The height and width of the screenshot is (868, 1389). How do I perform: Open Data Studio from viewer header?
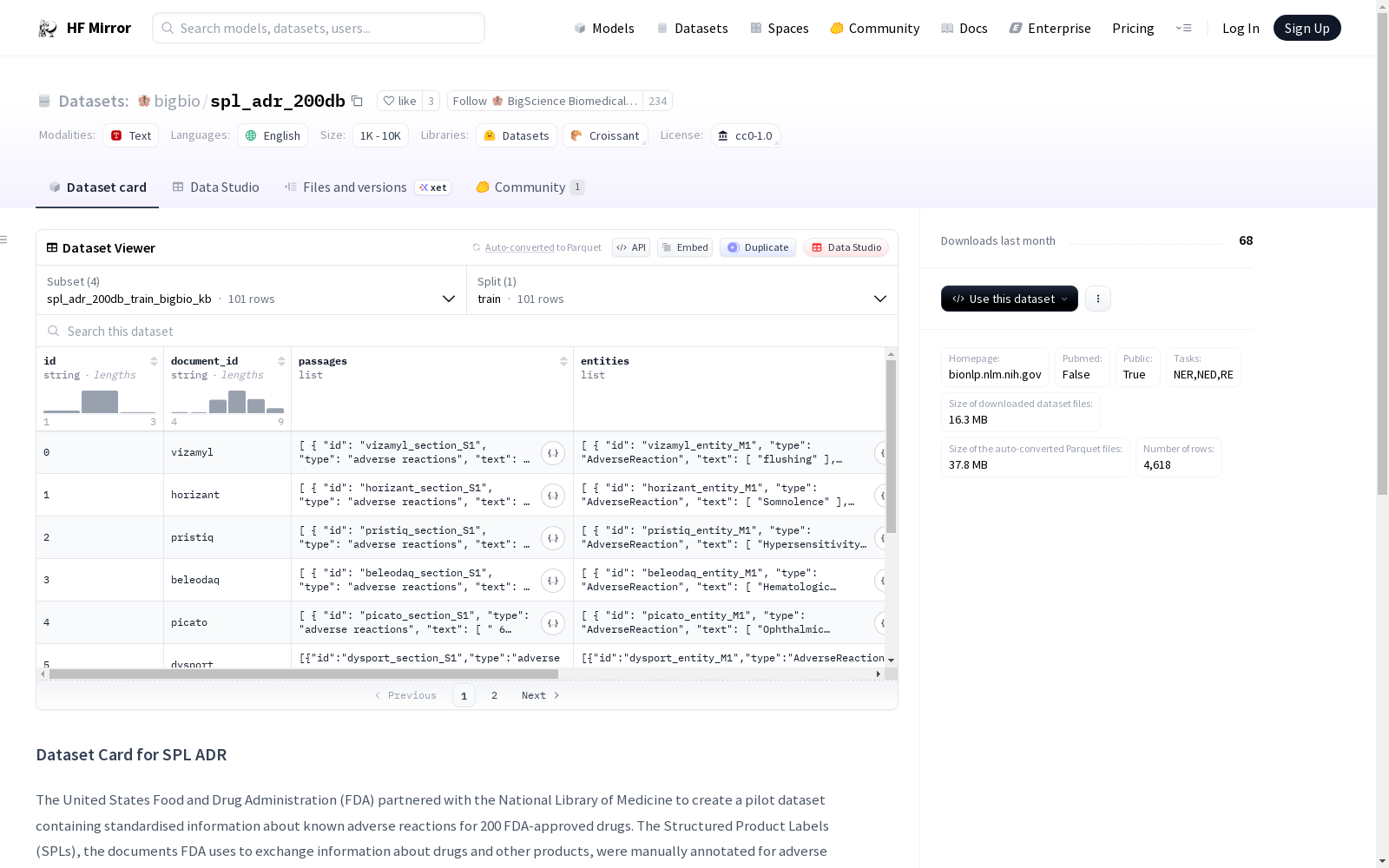click(x=846, y=247)
